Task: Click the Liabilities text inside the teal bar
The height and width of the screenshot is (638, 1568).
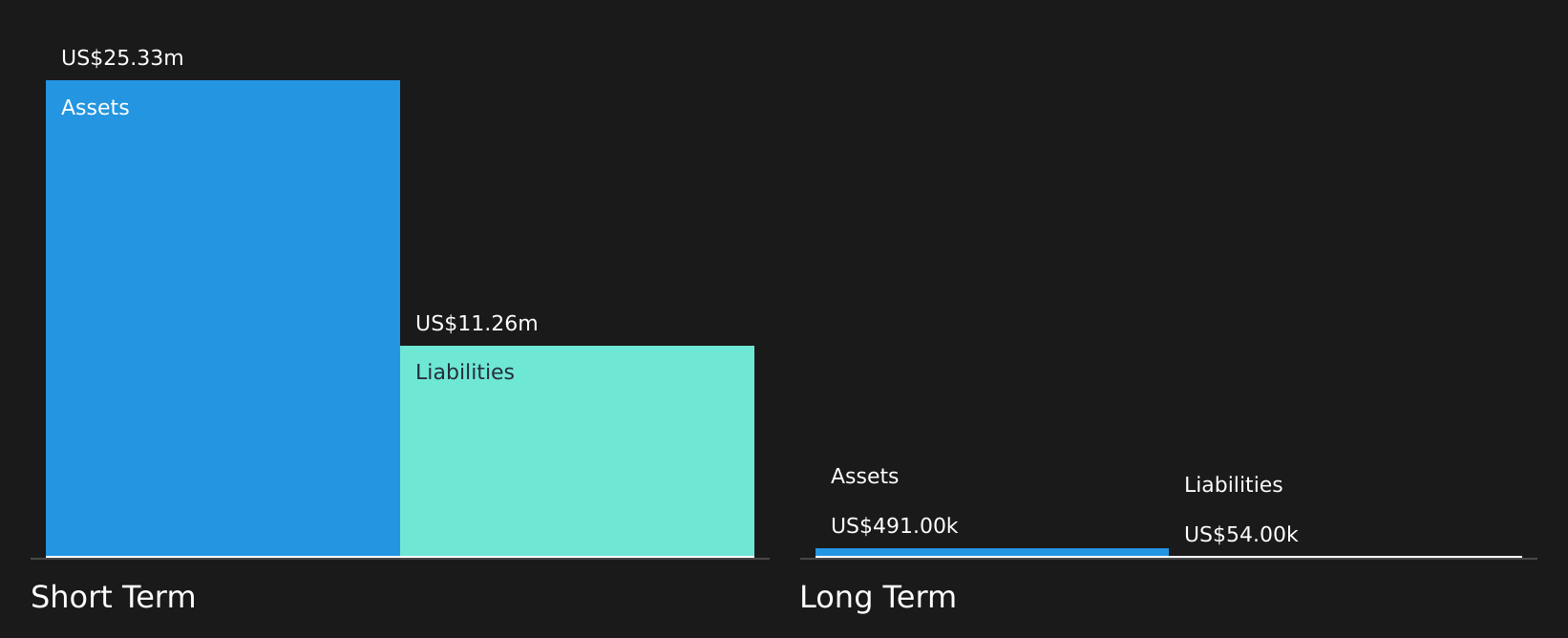Action: (464, 372)
